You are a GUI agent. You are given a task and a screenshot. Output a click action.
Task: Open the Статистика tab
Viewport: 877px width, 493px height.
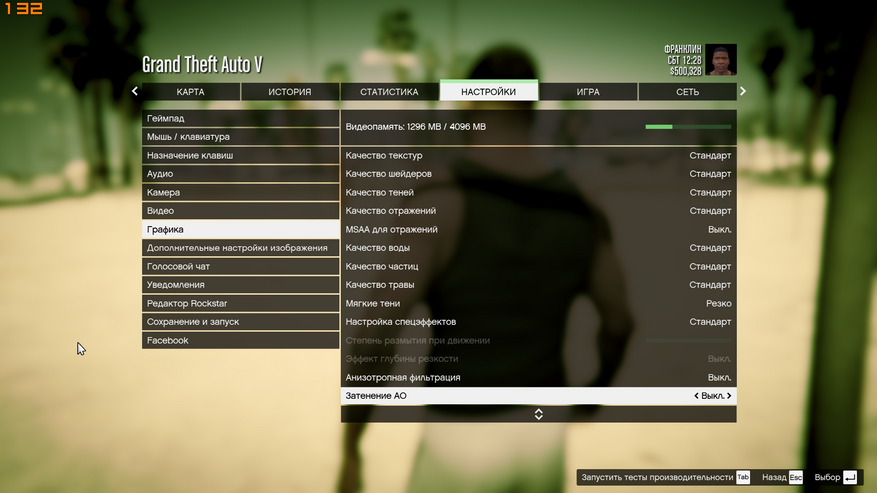pyautogui.click(x=389, y=92)
